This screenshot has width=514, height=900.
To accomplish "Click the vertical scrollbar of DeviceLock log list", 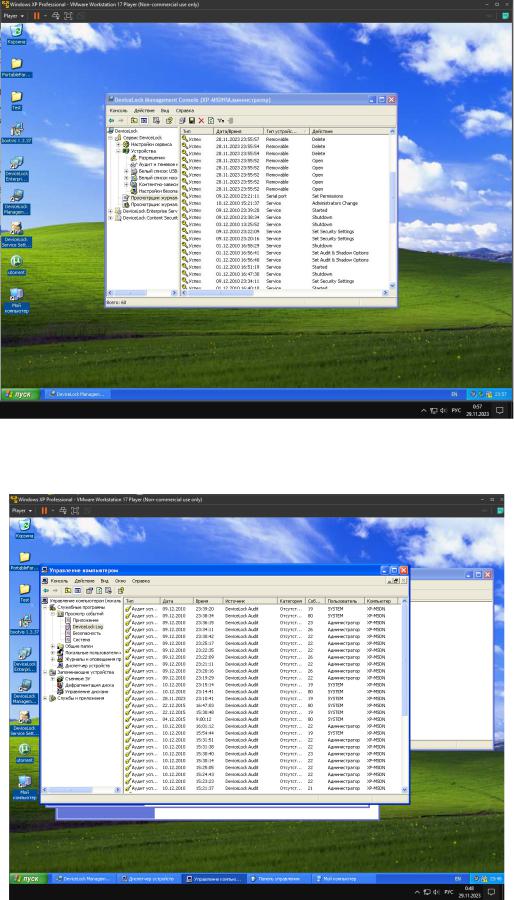I will tap(393, 210).
